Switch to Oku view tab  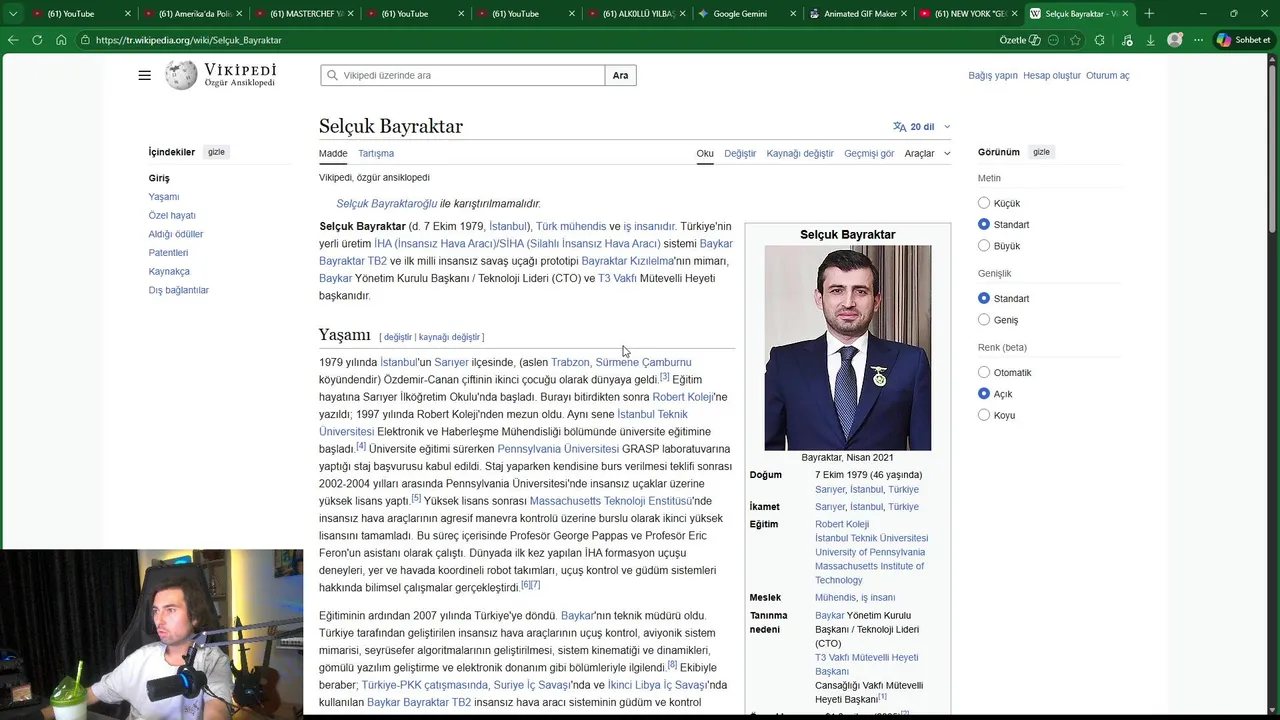pyautogui.click(x=705, y=153)
